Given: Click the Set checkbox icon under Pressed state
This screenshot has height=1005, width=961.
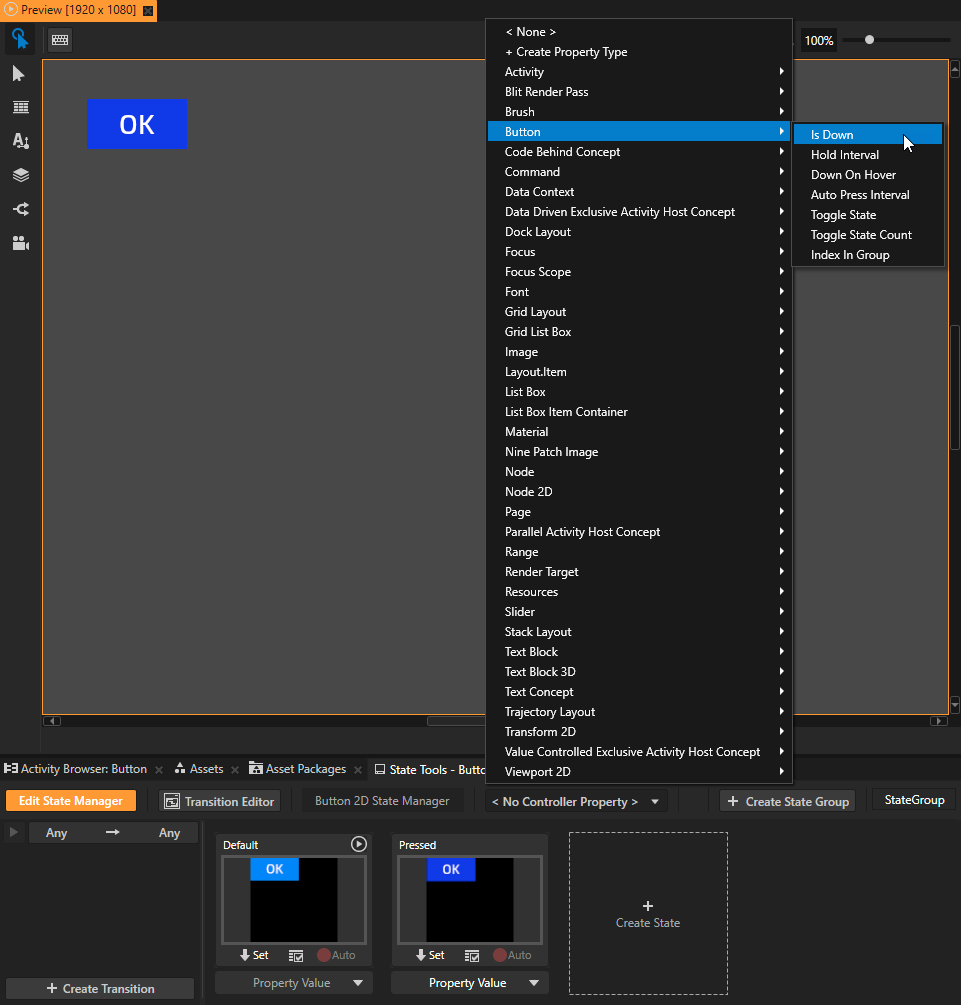Looking at the screenshot, I should [472, 956].
